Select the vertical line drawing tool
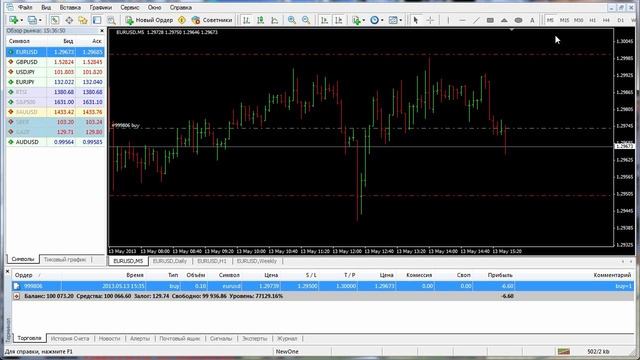The image size is (640, 360). (448, 20)
